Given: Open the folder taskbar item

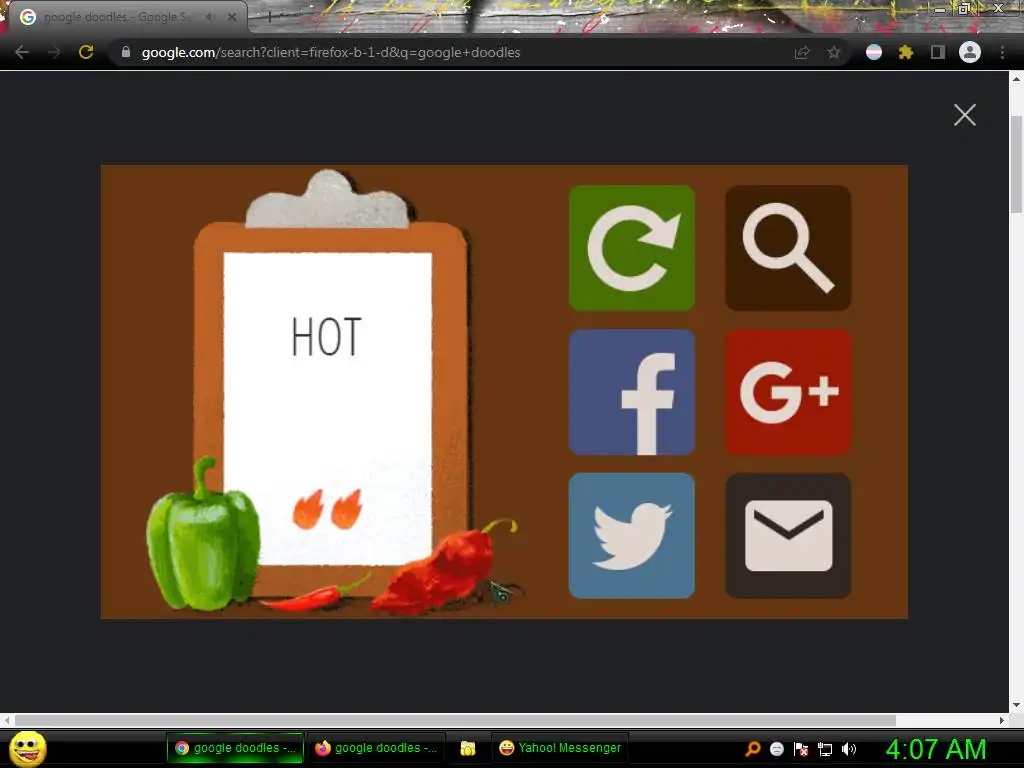Looking at the screenshot, I should coord(468,748).
